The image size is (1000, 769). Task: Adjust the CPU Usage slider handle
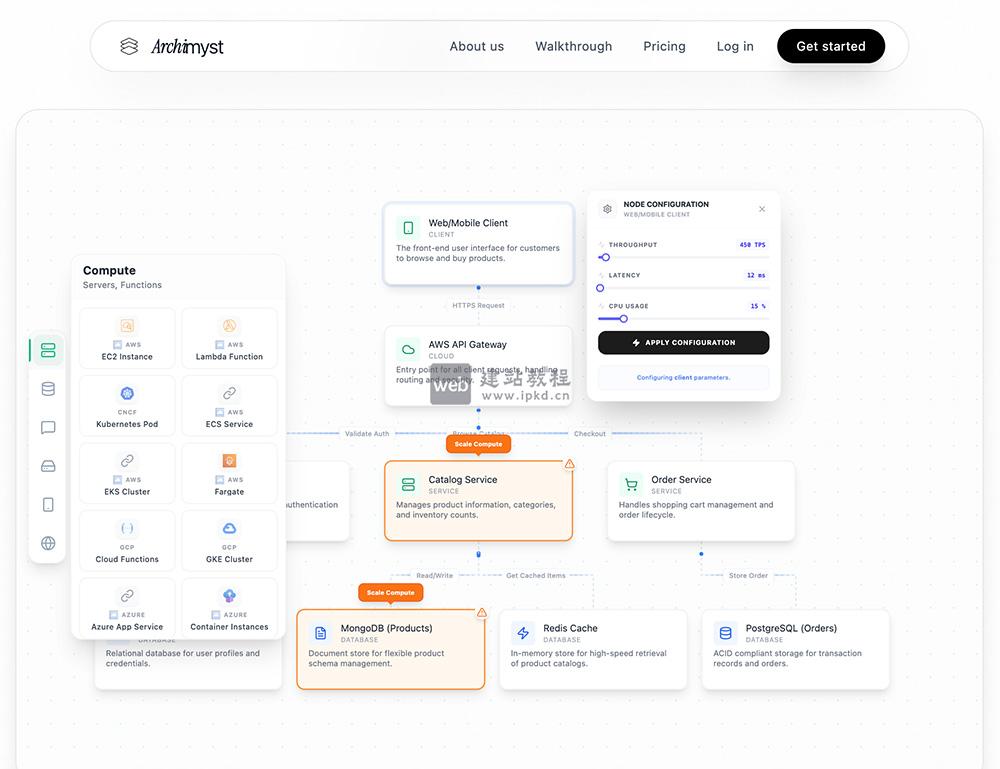coord(622,318)
